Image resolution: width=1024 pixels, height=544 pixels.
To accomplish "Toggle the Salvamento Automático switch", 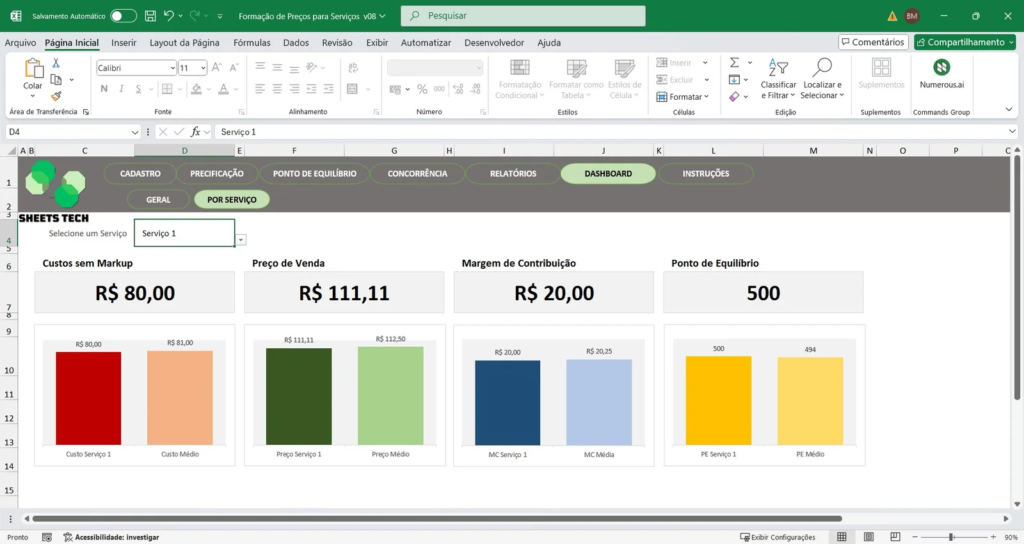I will [x=123, y=16].
